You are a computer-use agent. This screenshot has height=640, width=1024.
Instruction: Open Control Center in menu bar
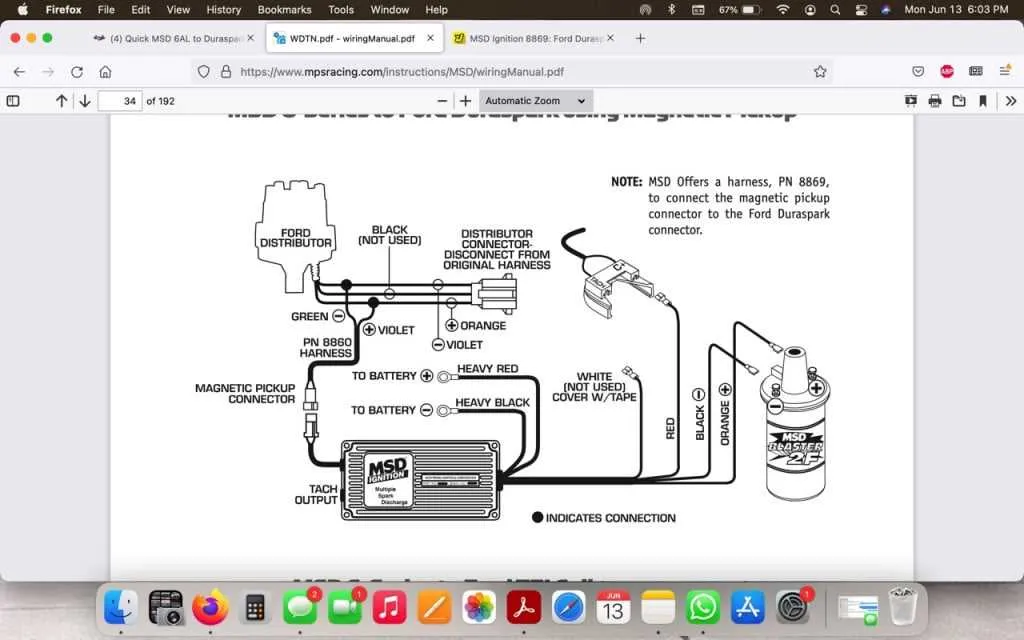[861, 10]
